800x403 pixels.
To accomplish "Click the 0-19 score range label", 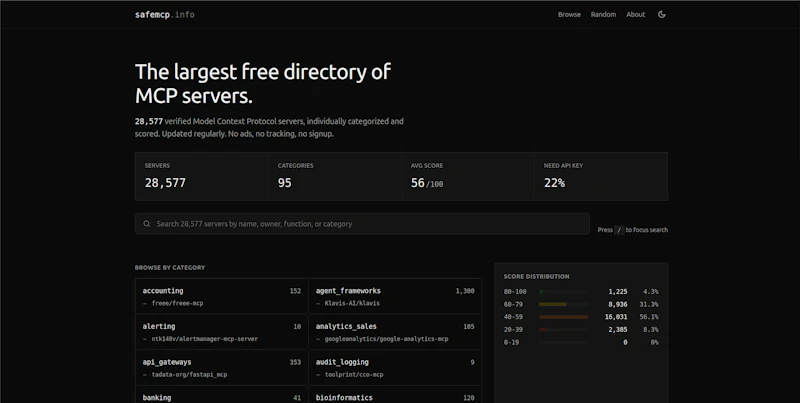I will point(511,342).
